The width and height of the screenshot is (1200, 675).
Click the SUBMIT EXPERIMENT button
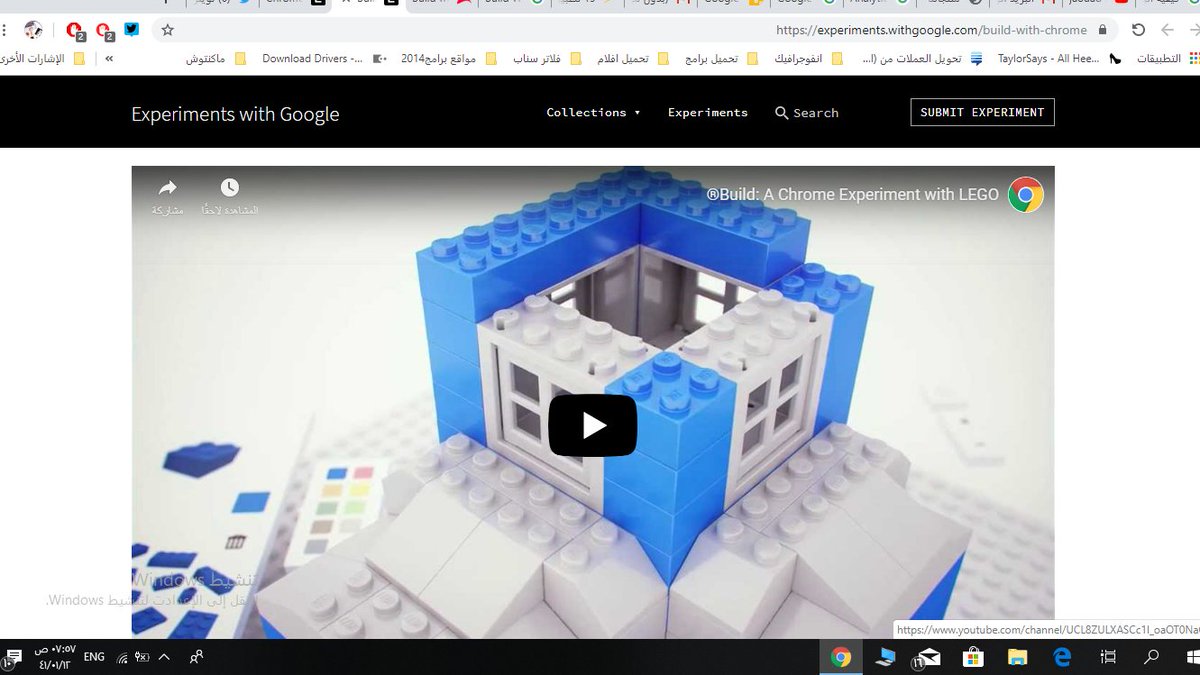[x=982, y=112]
